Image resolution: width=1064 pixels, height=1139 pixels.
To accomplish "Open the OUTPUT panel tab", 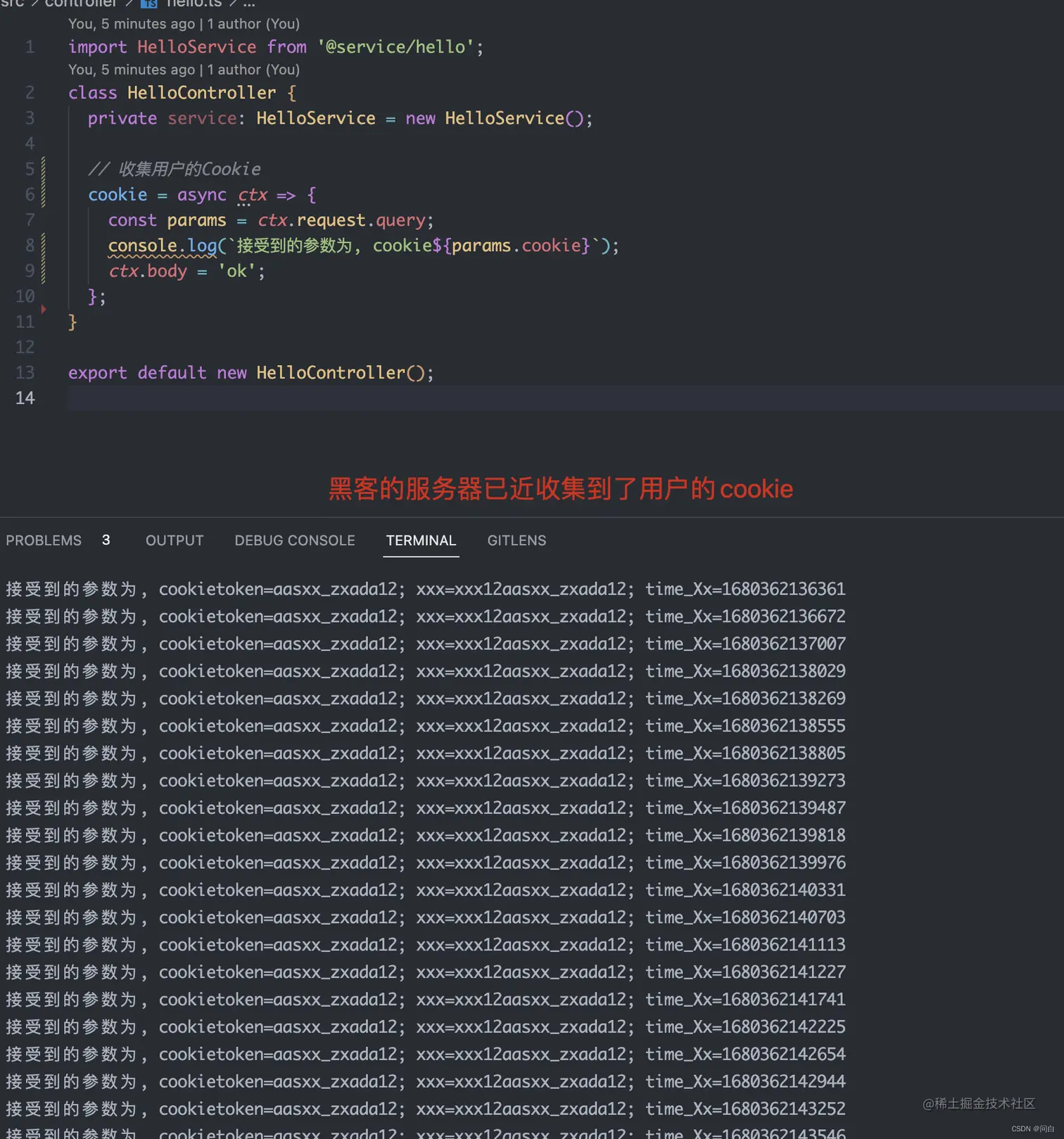I will pyautogui.click(x=175, y=540).
